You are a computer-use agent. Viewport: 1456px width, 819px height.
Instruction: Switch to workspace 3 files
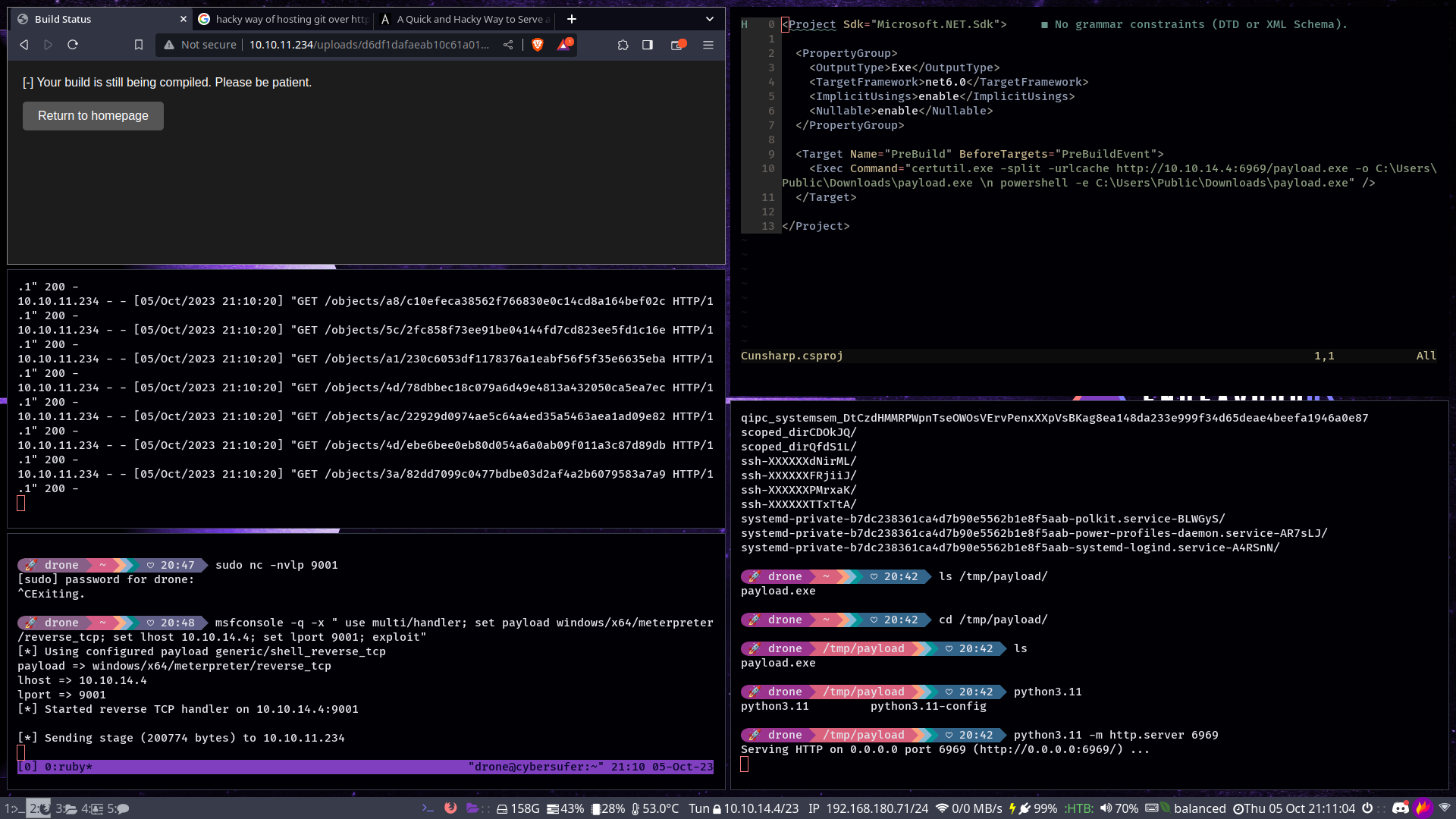66,808
